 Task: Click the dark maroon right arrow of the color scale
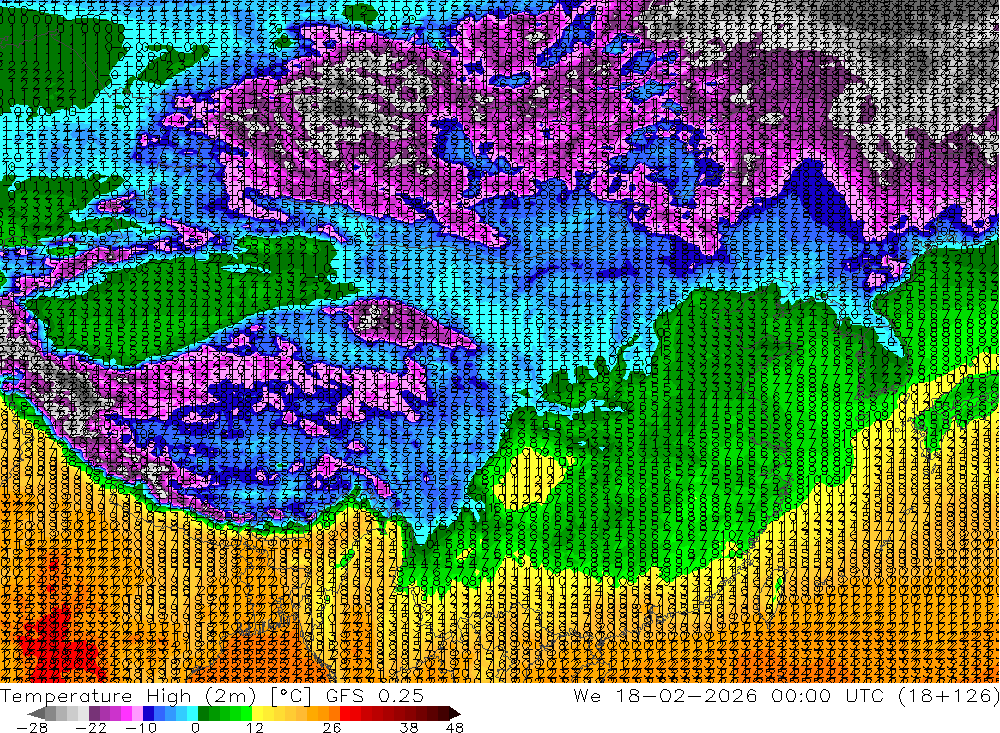point(454,714)
